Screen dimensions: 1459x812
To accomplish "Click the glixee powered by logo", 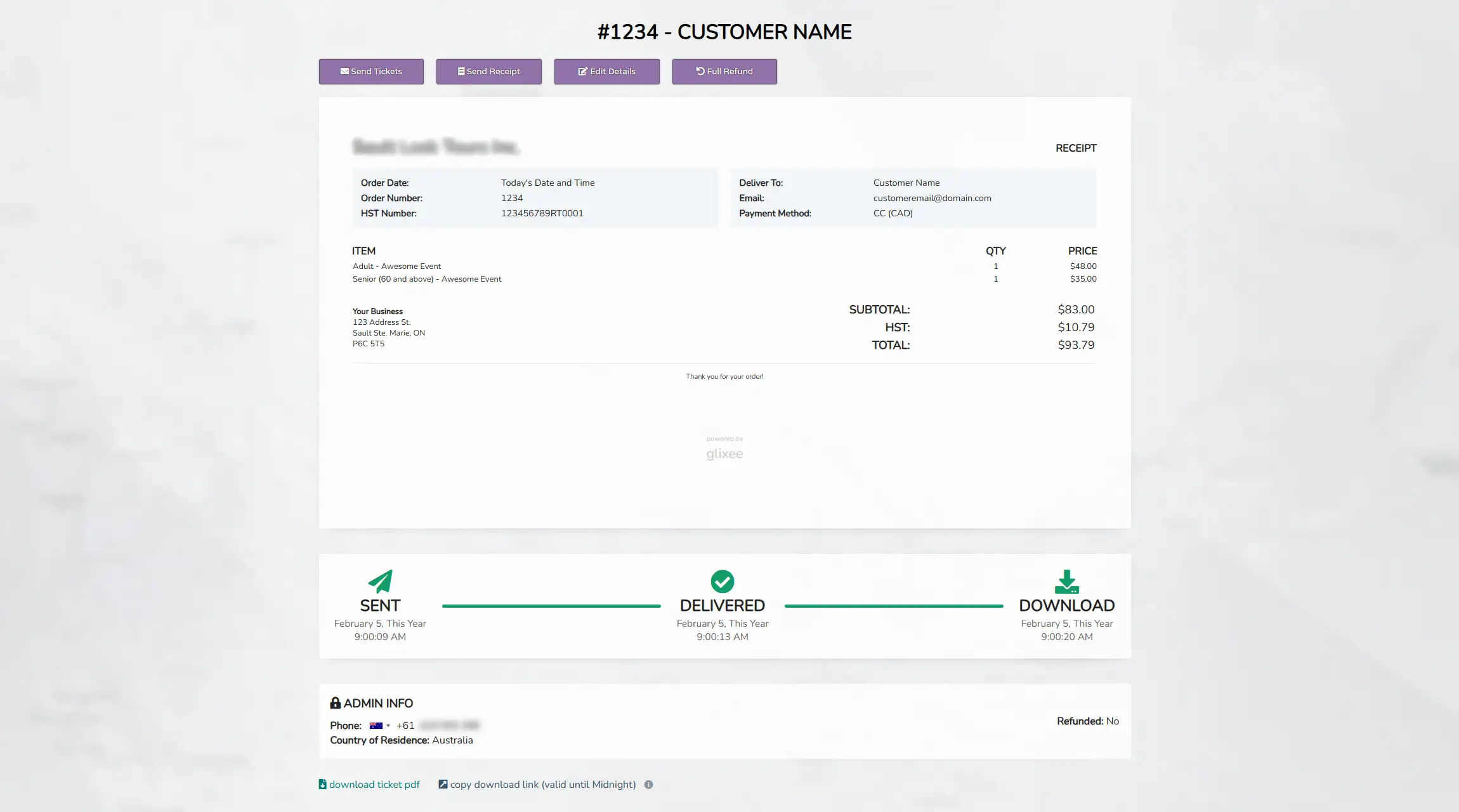I will (724, 449).
